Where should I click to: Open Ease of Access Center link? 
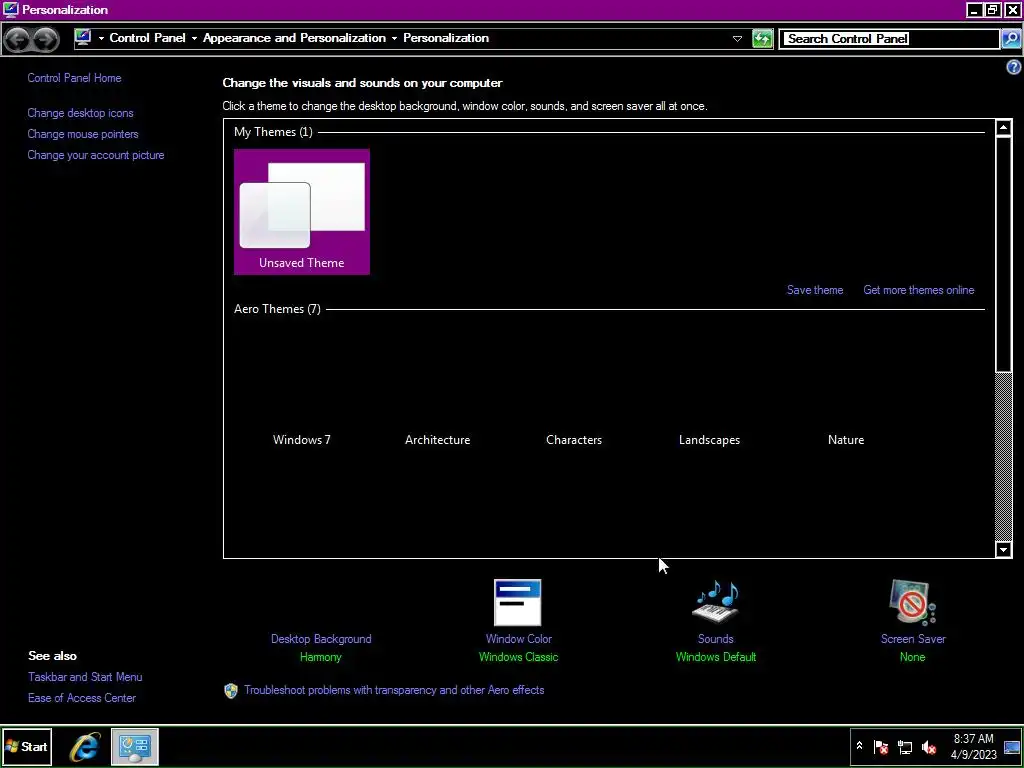click(x=82, y=697)
